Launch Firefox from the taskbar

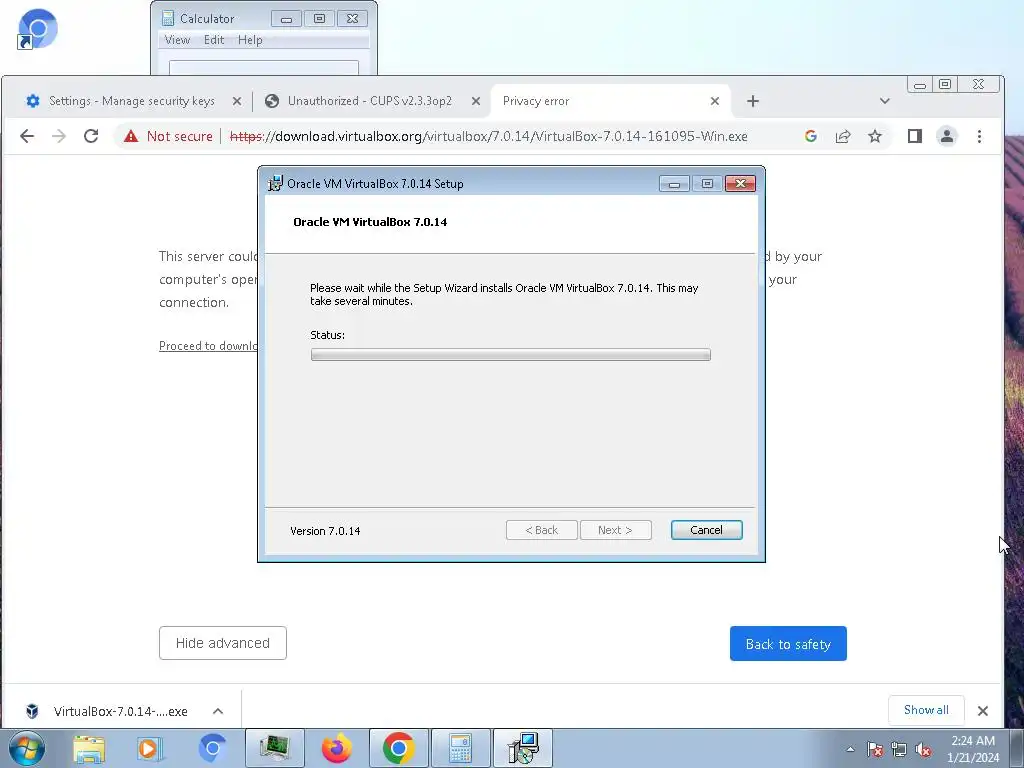pyautogui.click(x=337, y=748)
